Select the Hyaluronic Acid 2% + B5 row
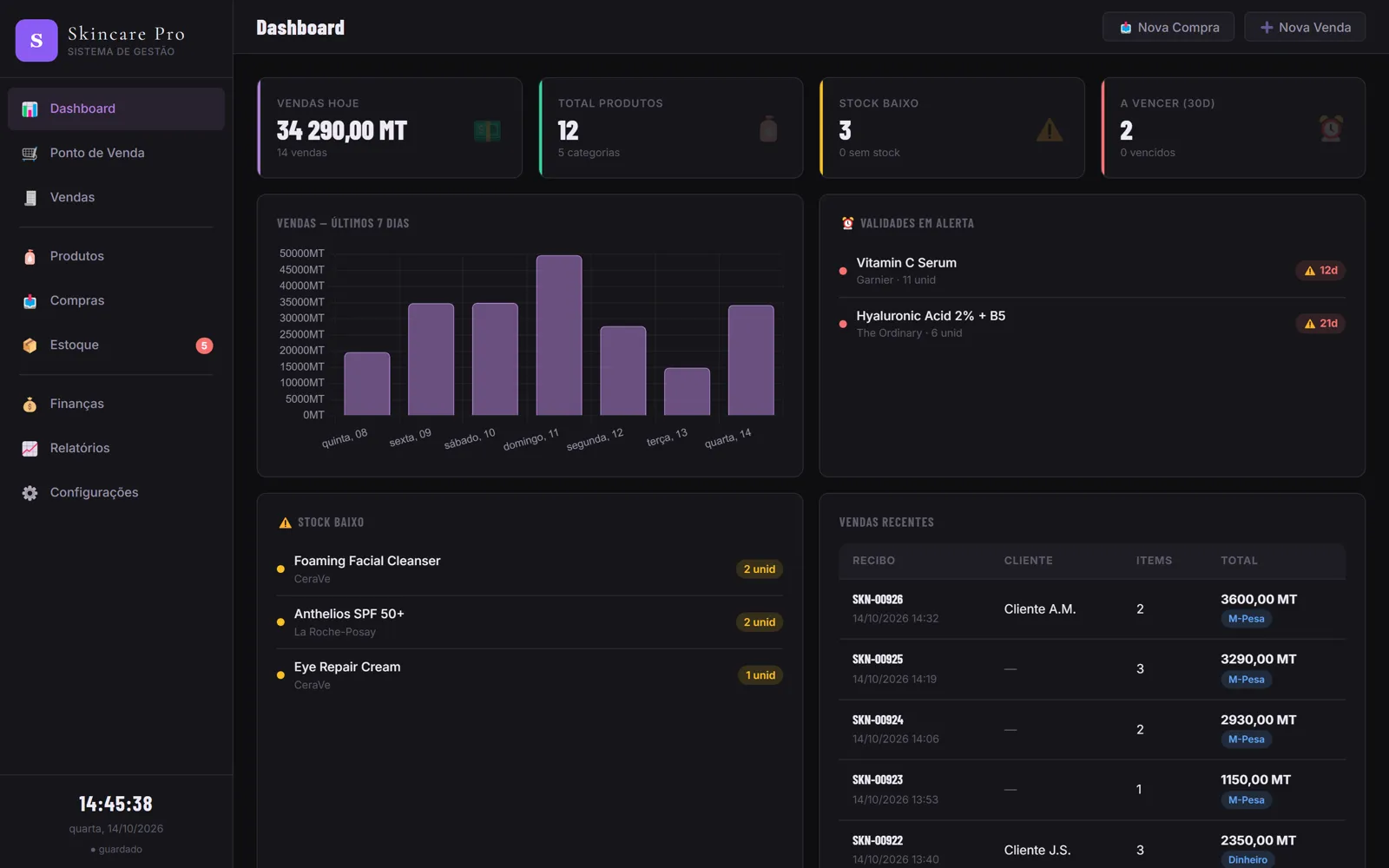 (x=1092, y=324)
